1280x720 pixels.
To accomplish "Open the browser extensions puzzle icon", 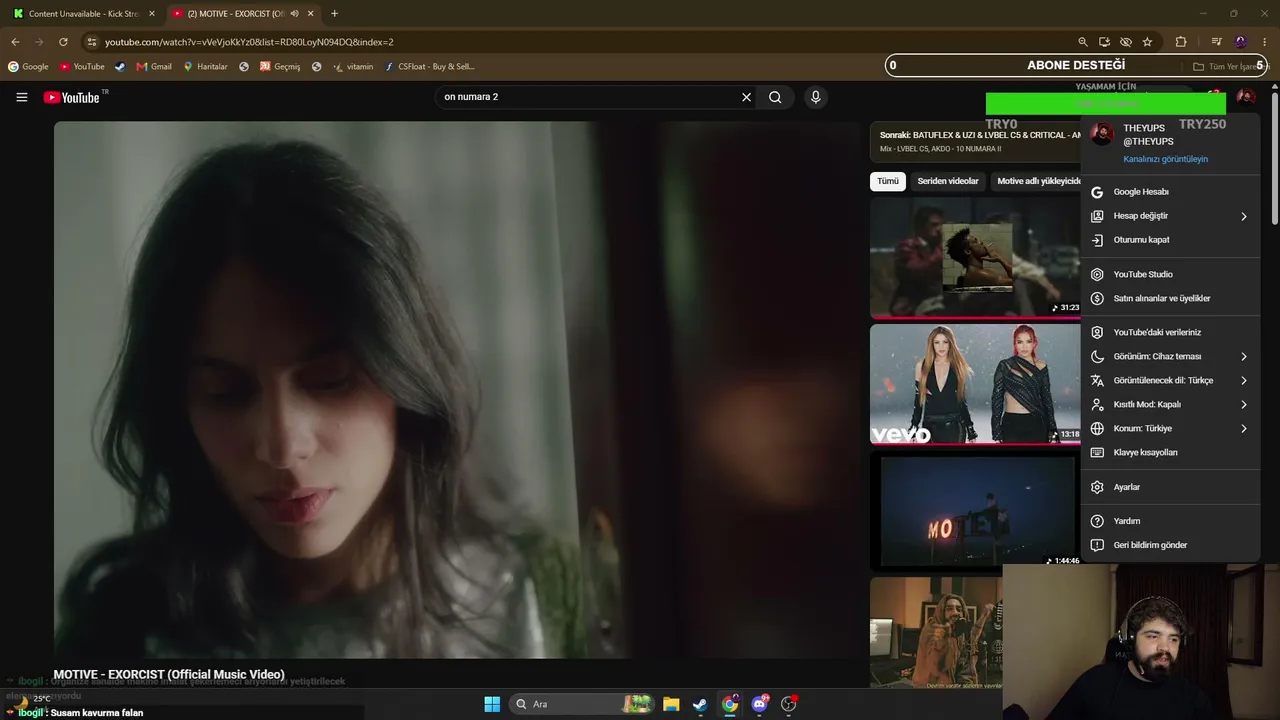I will [1181, 42].
